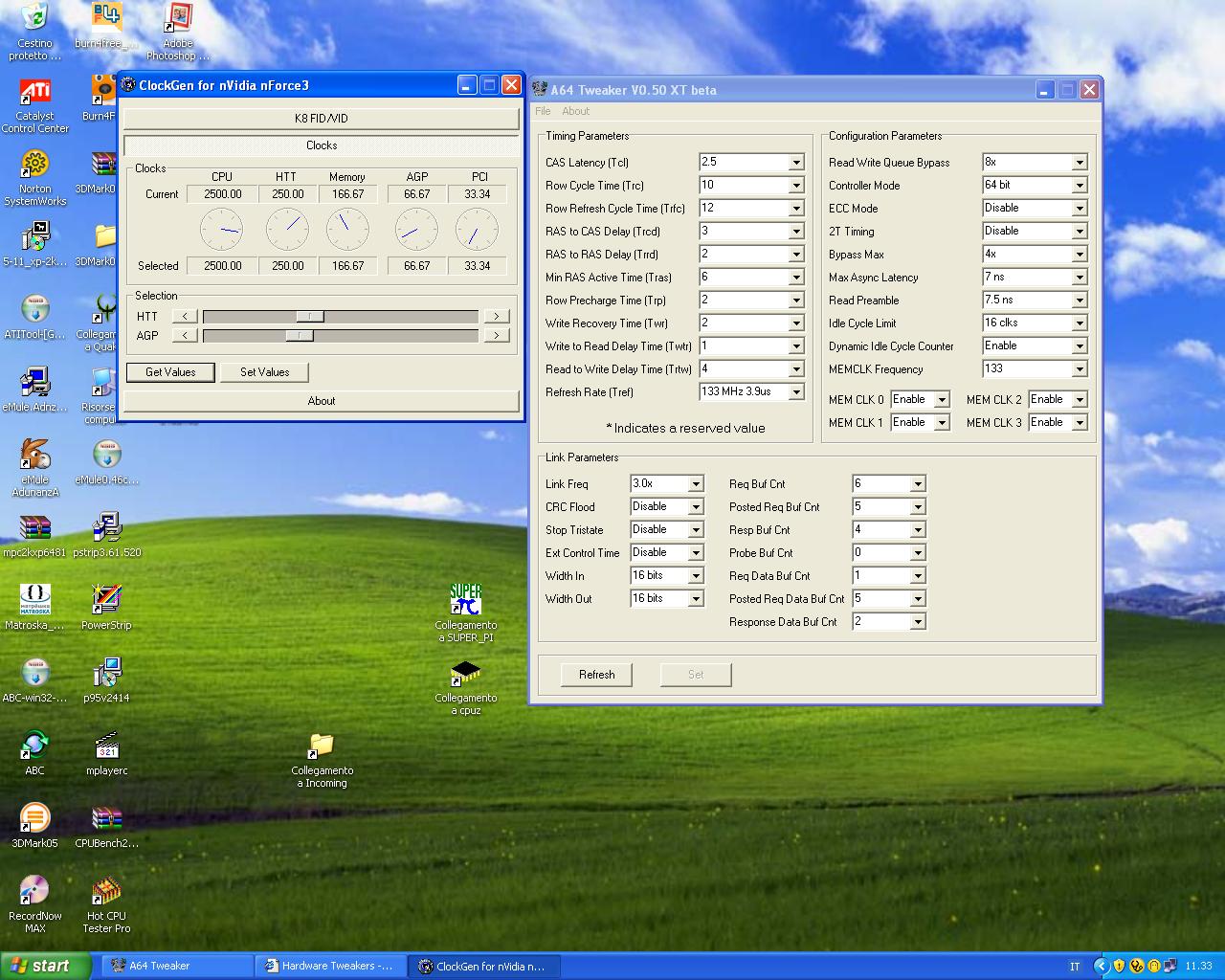
Task: Open the File menu in A64 Tweaker
Action: (543, 111)
